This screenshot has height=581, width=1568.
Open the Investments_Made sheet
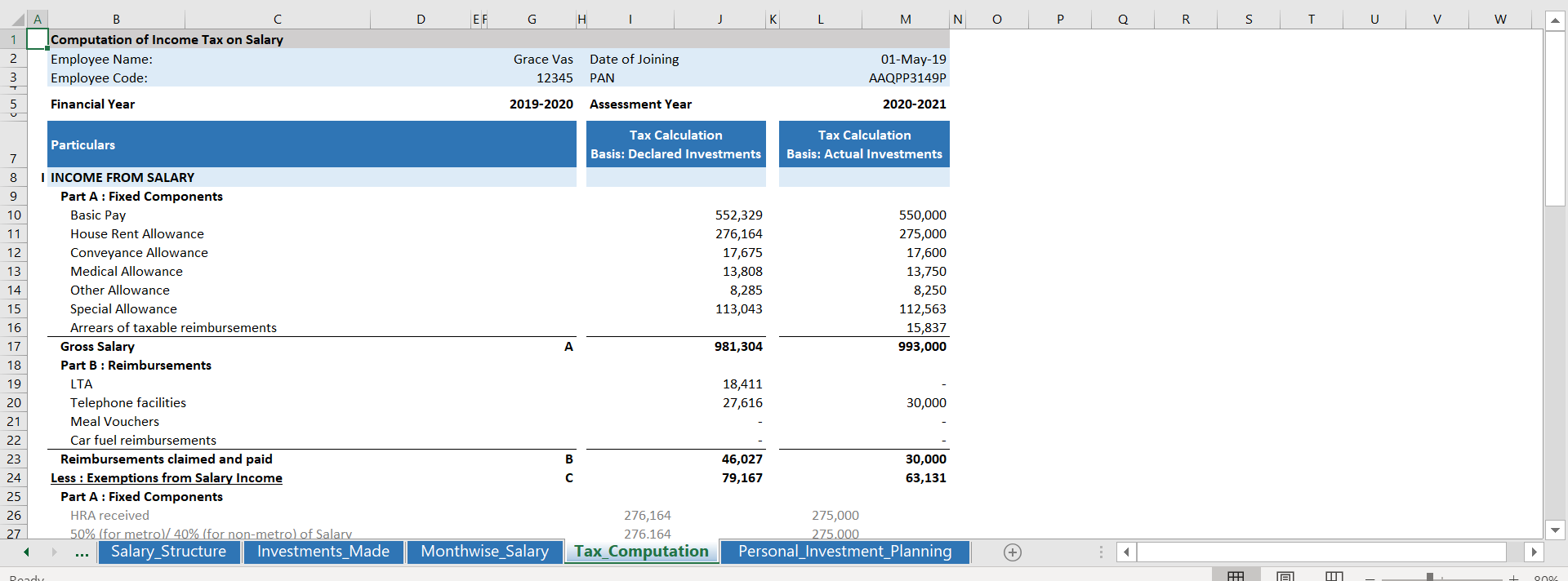(x=323, y=552)
